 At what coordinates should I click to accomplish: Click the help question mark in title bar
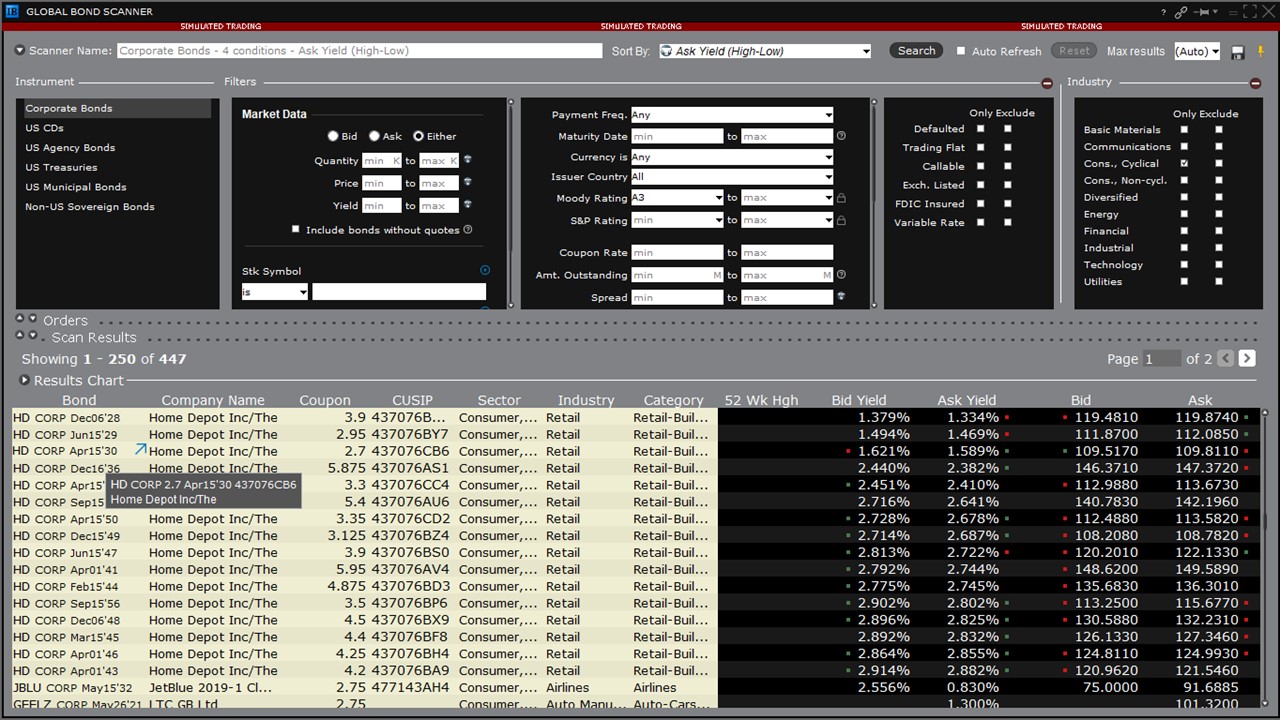click(1163, 12)
